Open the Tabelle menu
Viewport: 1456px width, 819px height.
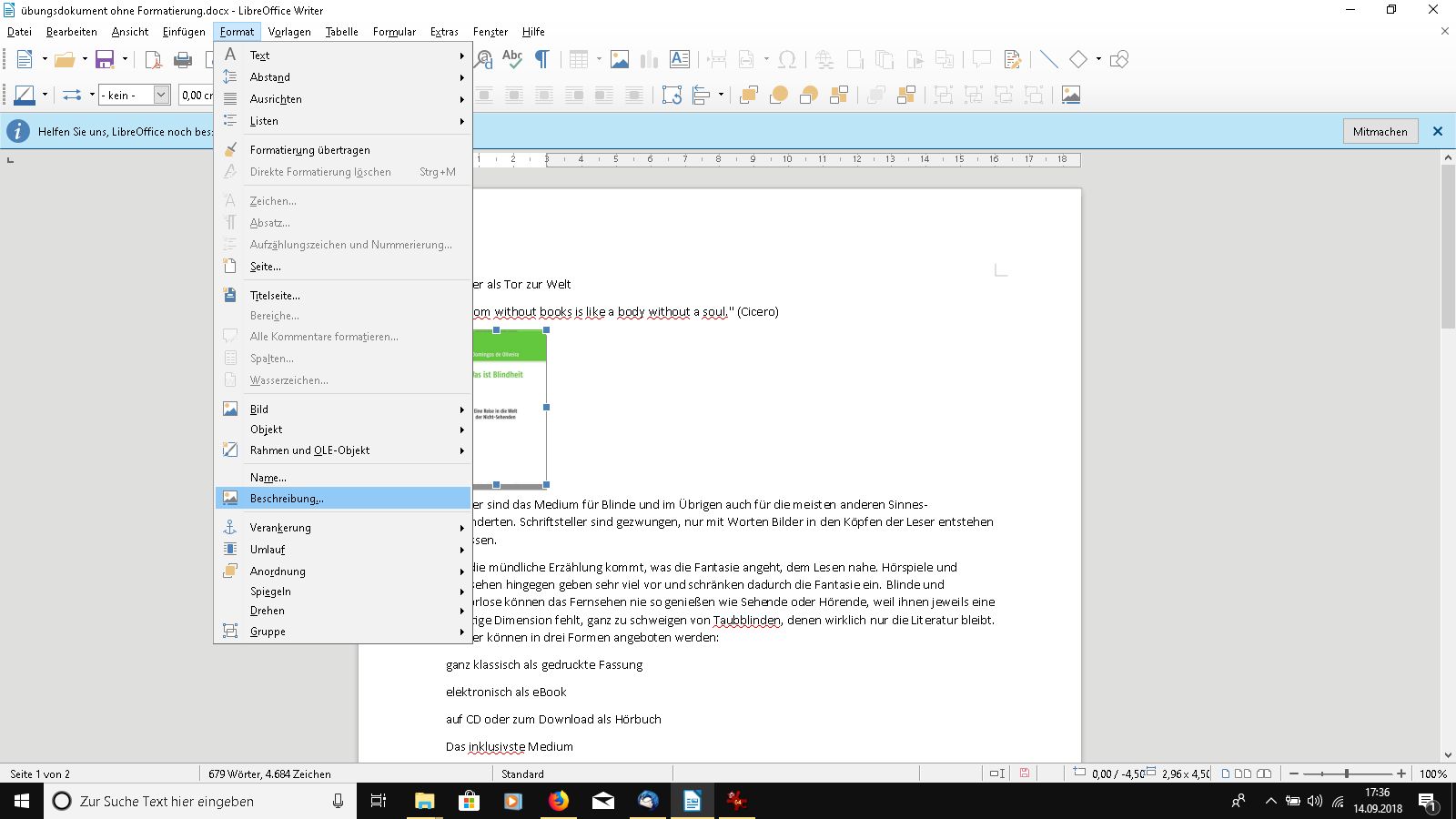341,32
